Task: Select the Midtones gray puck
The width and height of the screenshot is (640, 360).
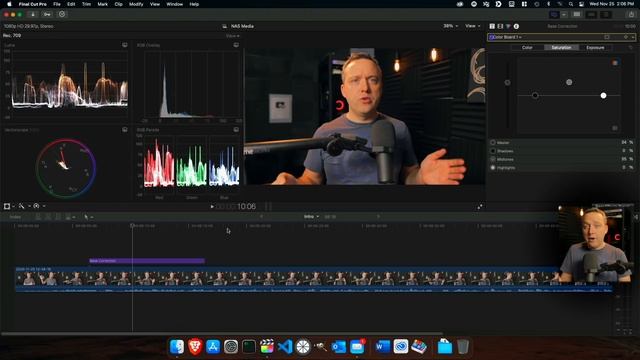Action: point(569,82)
